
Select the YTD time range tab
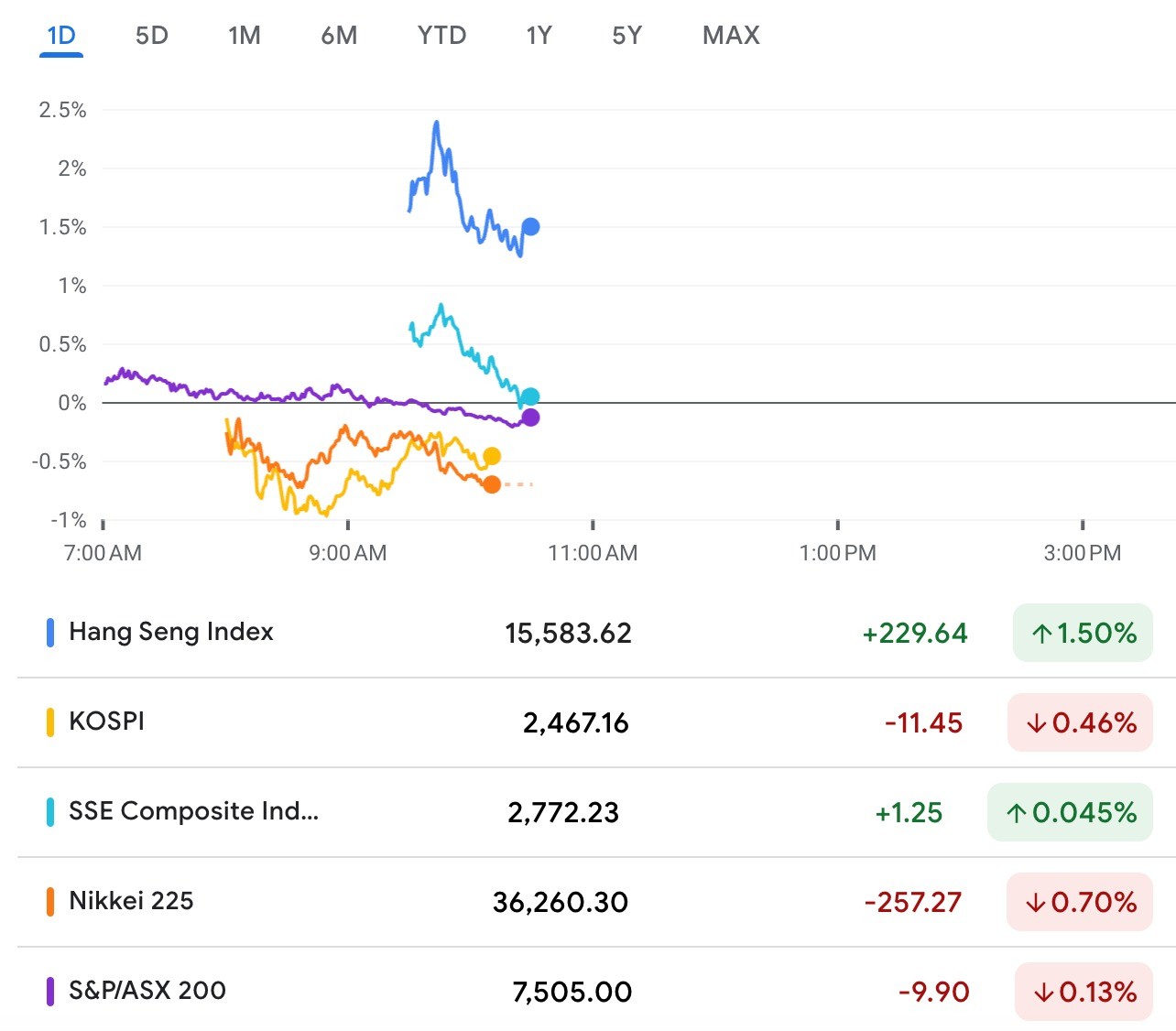pos(441,36)
